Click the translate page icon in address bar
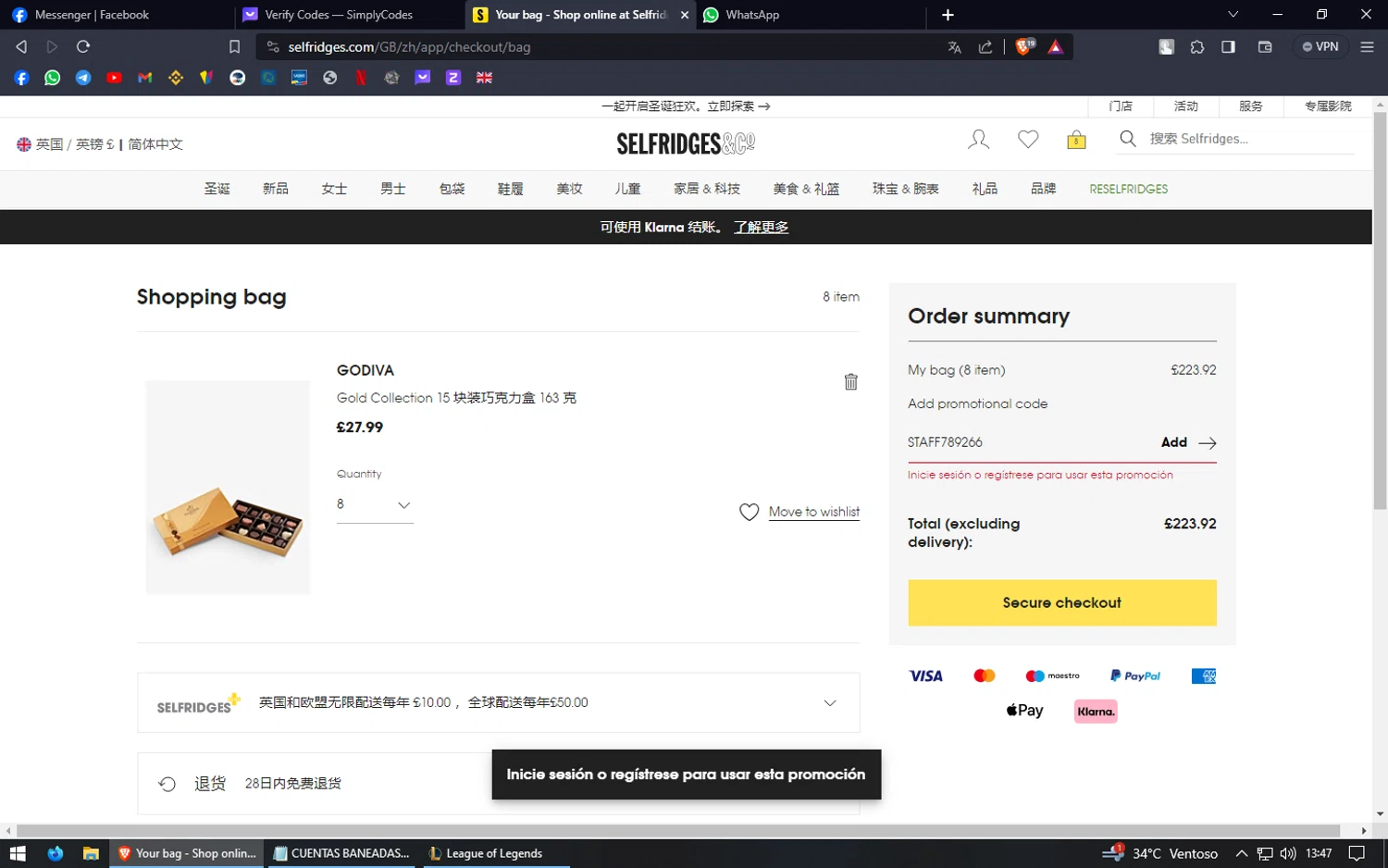The height and width of the screenshot is (868, 1388). coord(954,47)
